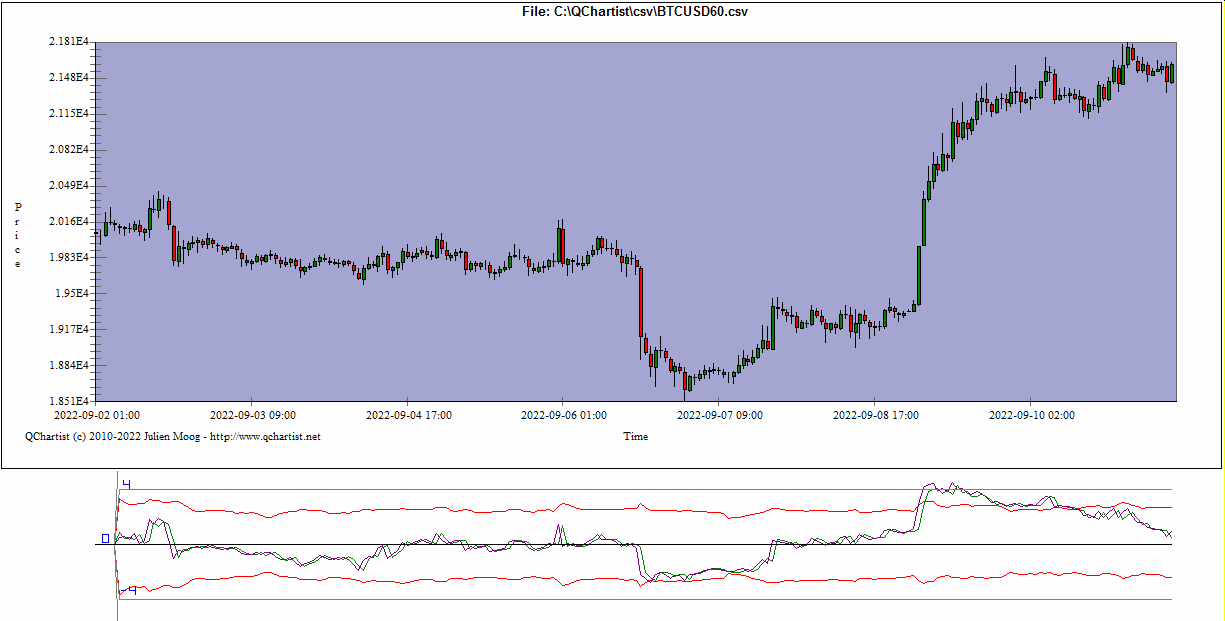The image size is (1225, 621).
Task: Select the 2022-09-08 17:00 time label
Action: [x=876, y=414]
